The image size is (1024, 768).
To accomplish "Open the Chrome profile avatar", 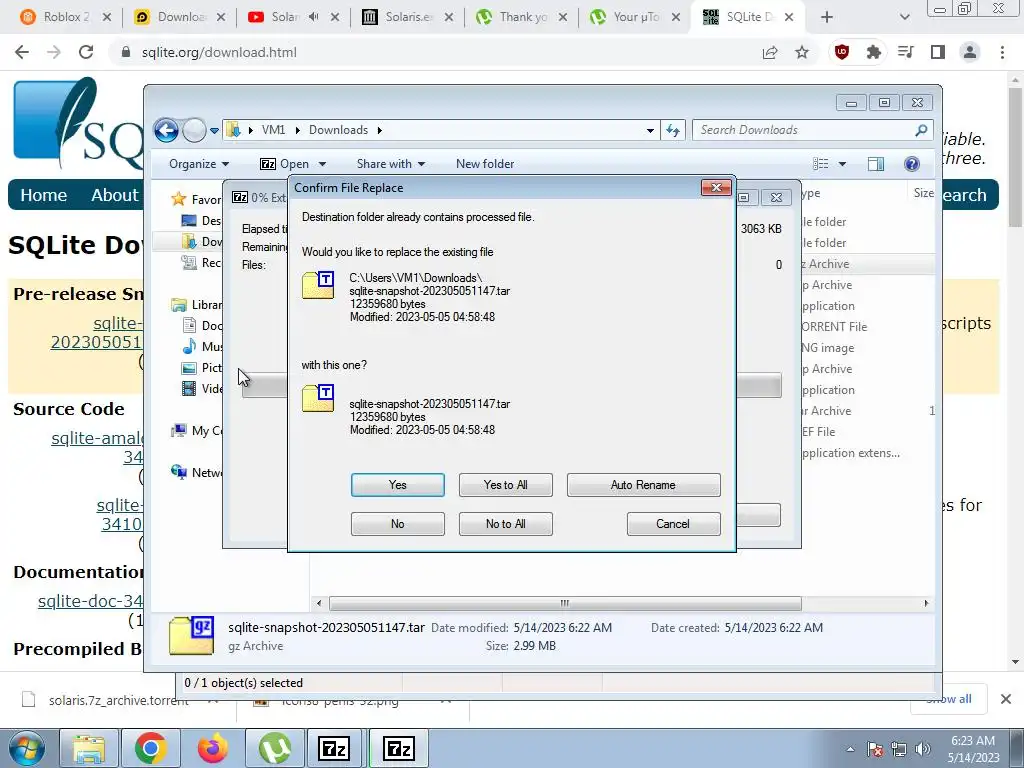I will coord(970,52).
